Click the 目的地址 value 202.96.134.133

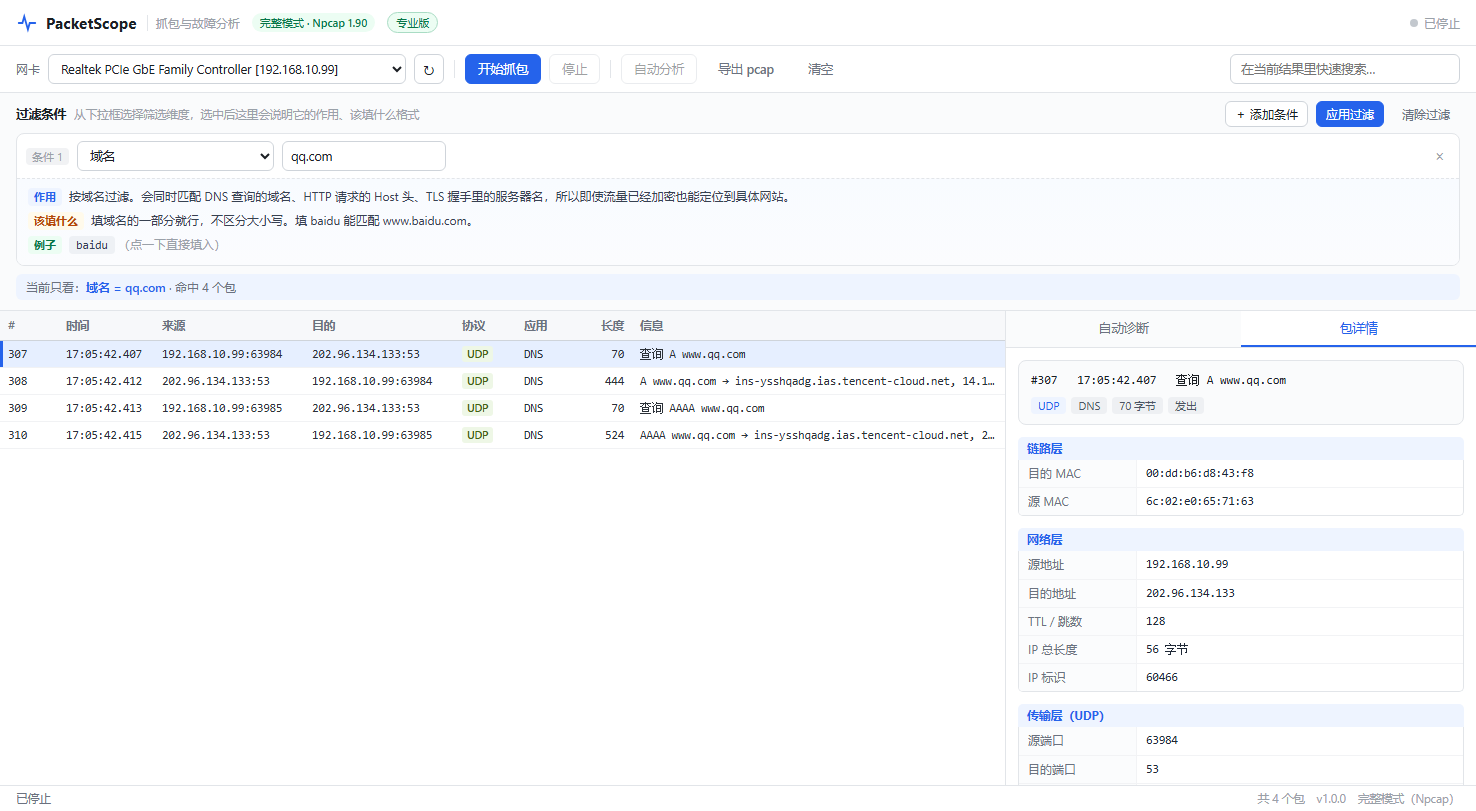[1190, 593]
